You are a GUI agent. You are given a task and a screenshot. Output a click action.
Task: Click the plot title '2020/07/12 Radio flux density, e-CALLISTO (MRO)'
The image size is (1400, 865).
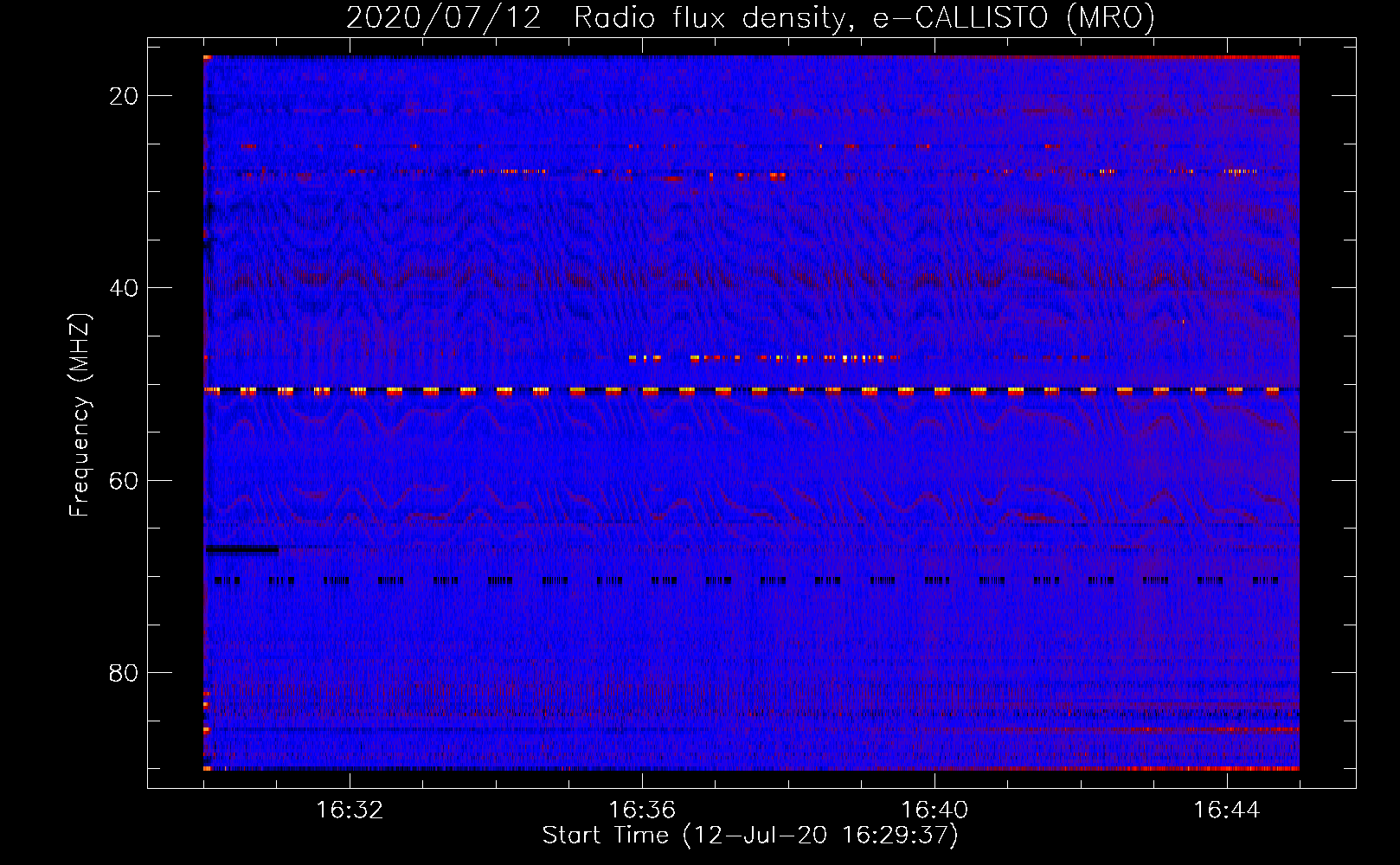(750, 17)
